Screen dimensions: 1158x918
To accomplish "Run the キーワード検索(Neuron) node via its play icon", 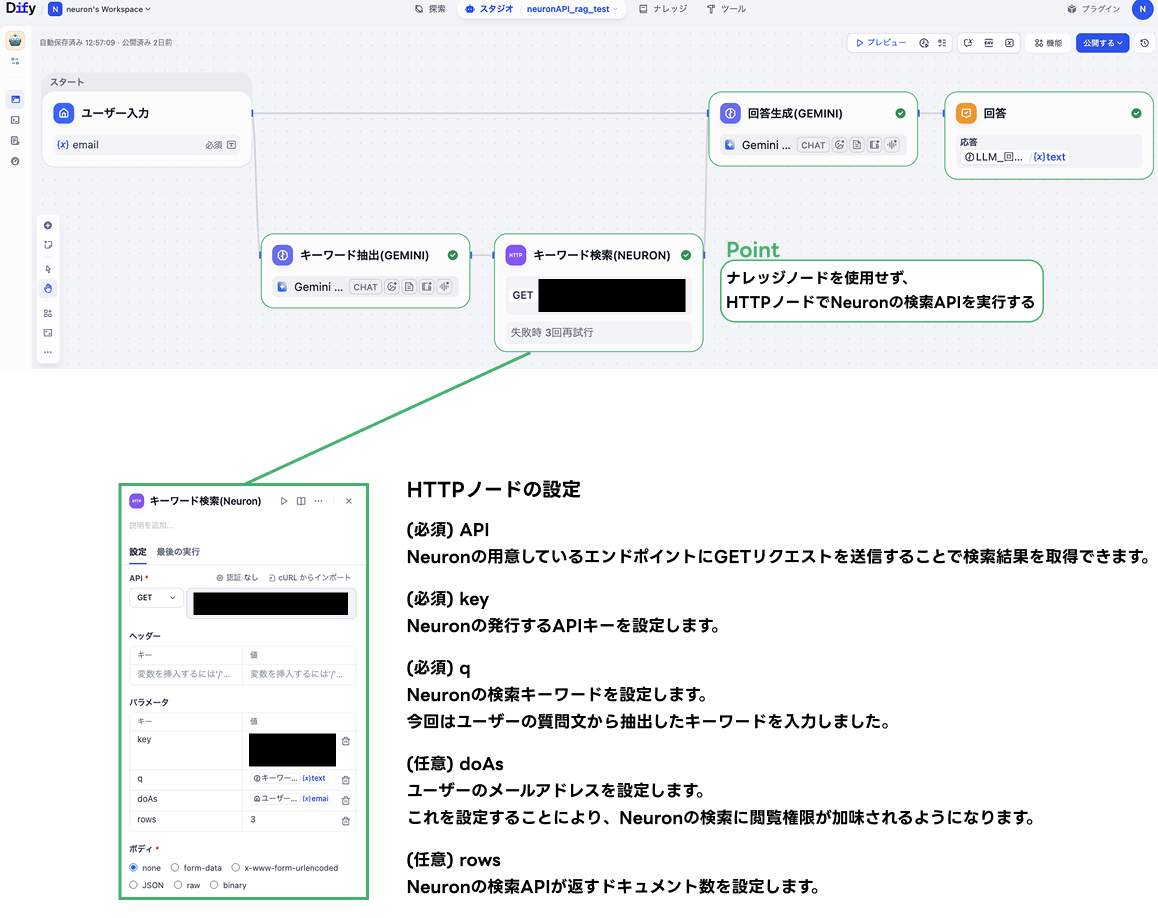I will (x=284, y=501).
